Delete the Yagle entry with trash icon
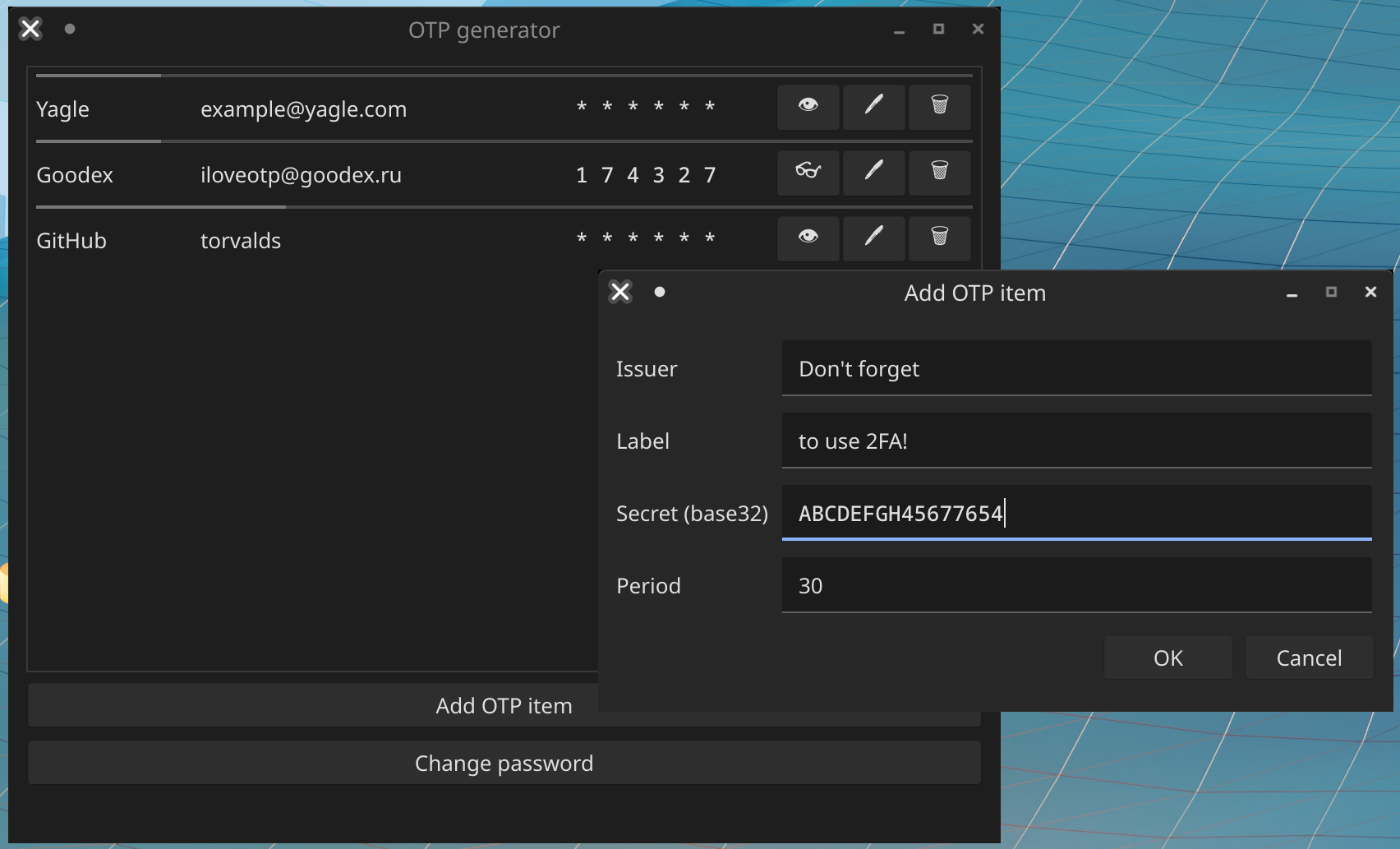This screenshot has width=1400, height=849. [940, 107]
